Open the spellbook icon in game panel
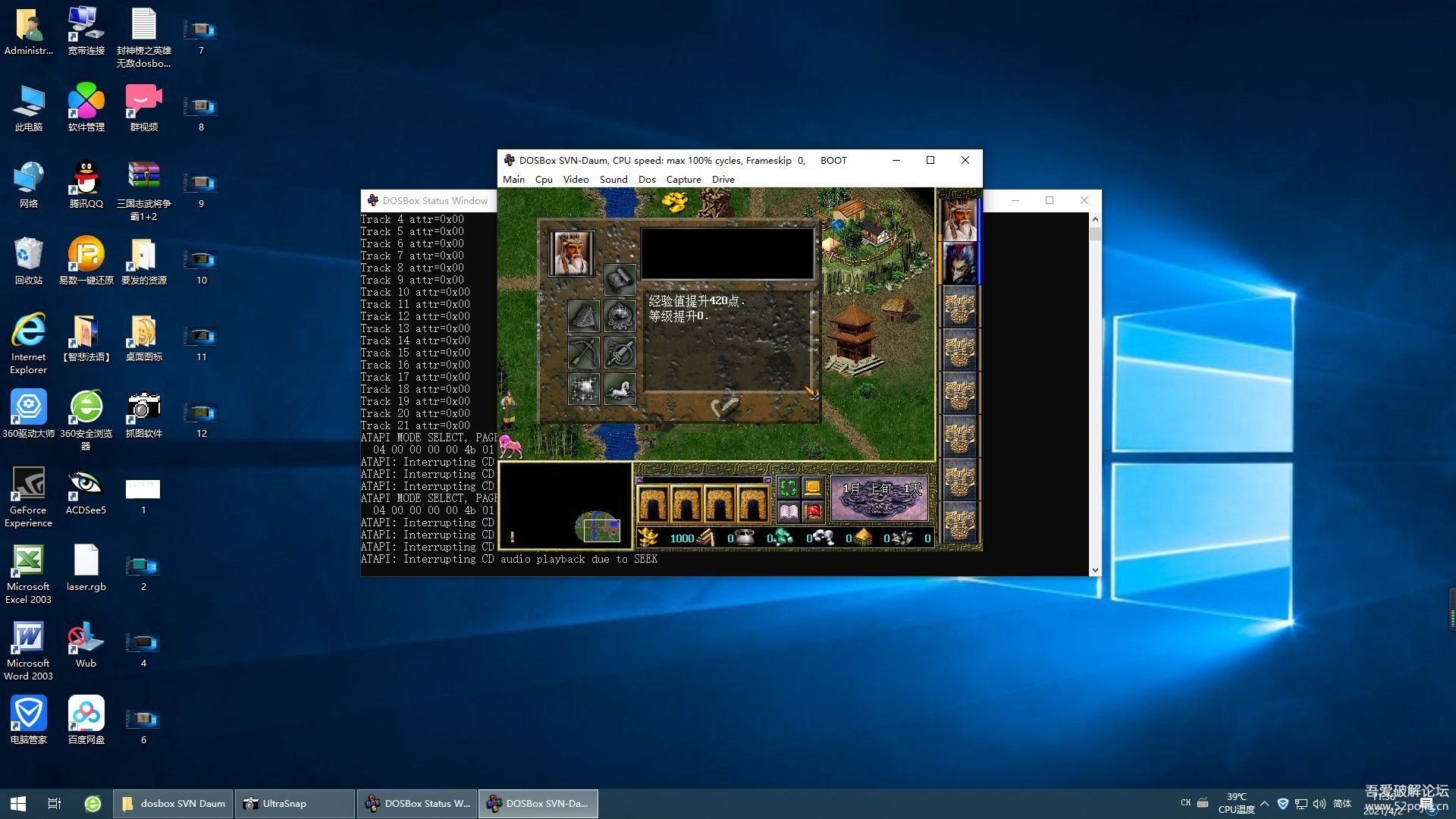 tap(788, 512)
